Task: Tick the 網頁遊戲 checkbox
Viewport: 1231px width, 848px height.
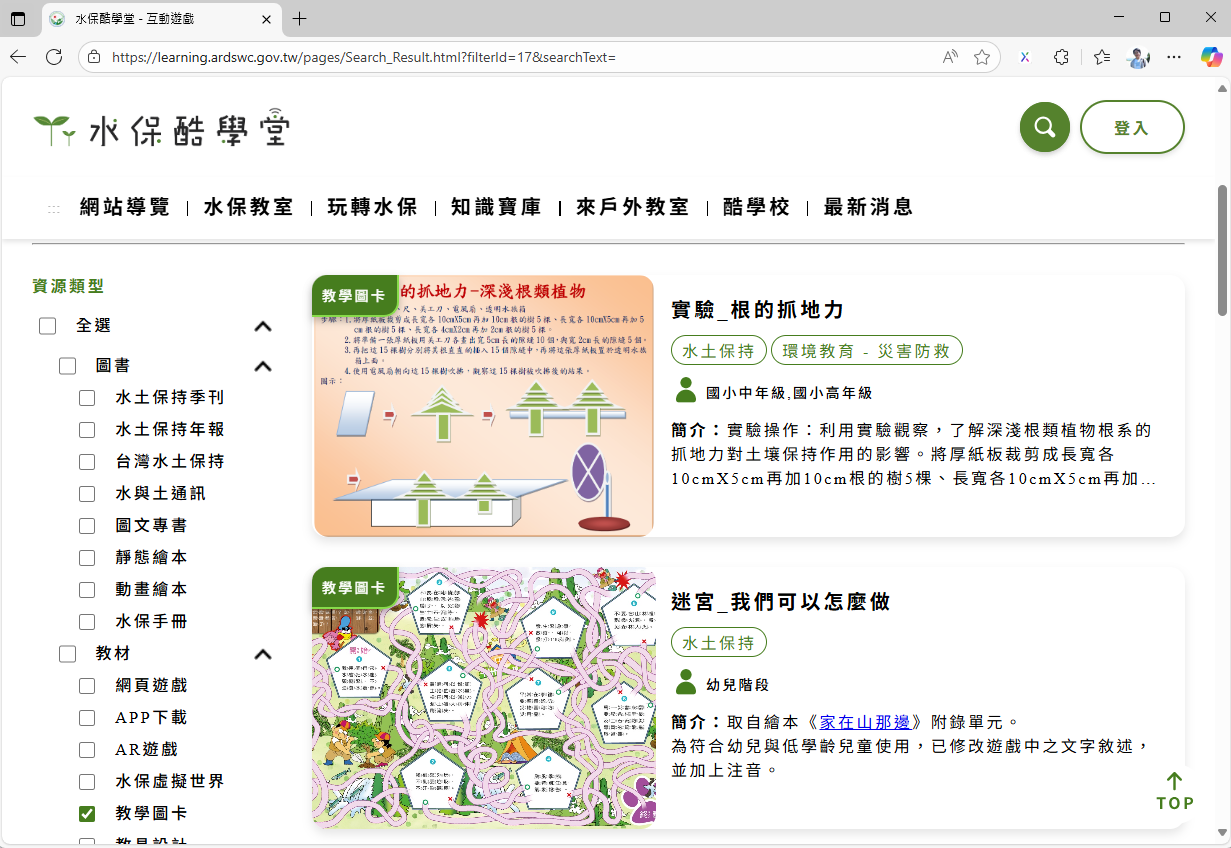Action: [x=87, y=686]
